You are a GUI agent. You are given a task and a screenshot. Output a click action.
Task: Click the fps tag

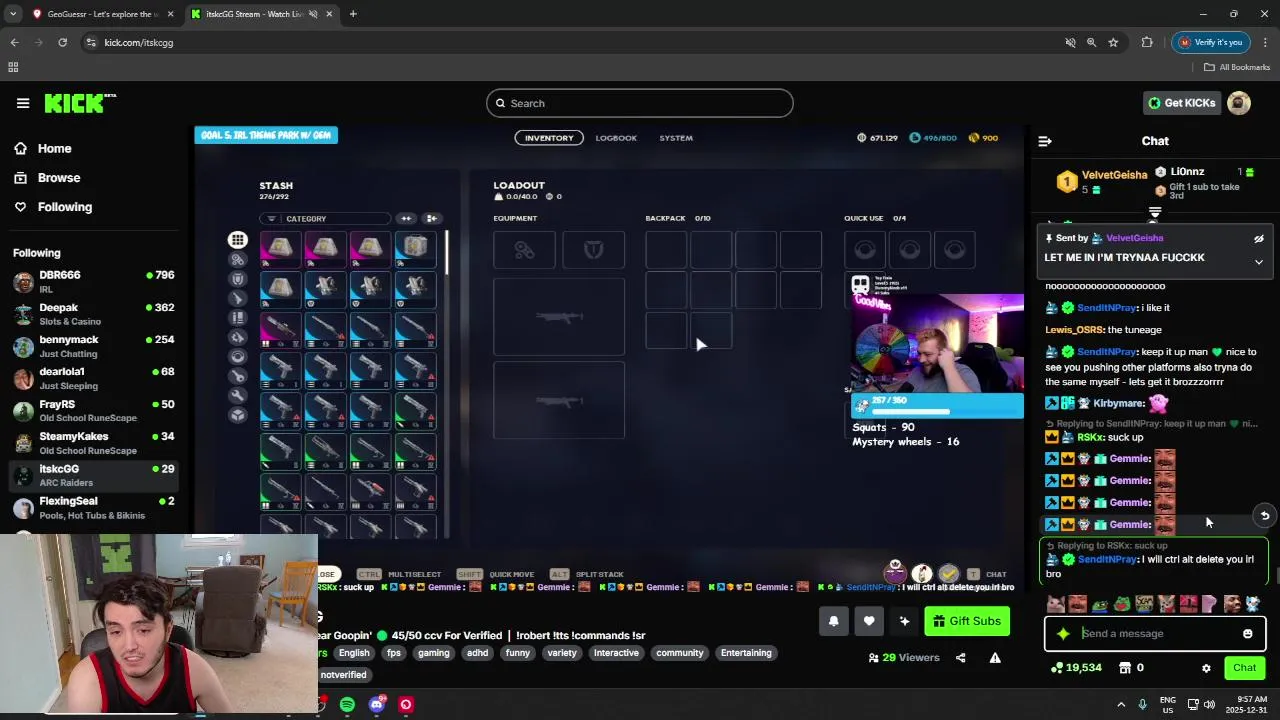(393, 653)
